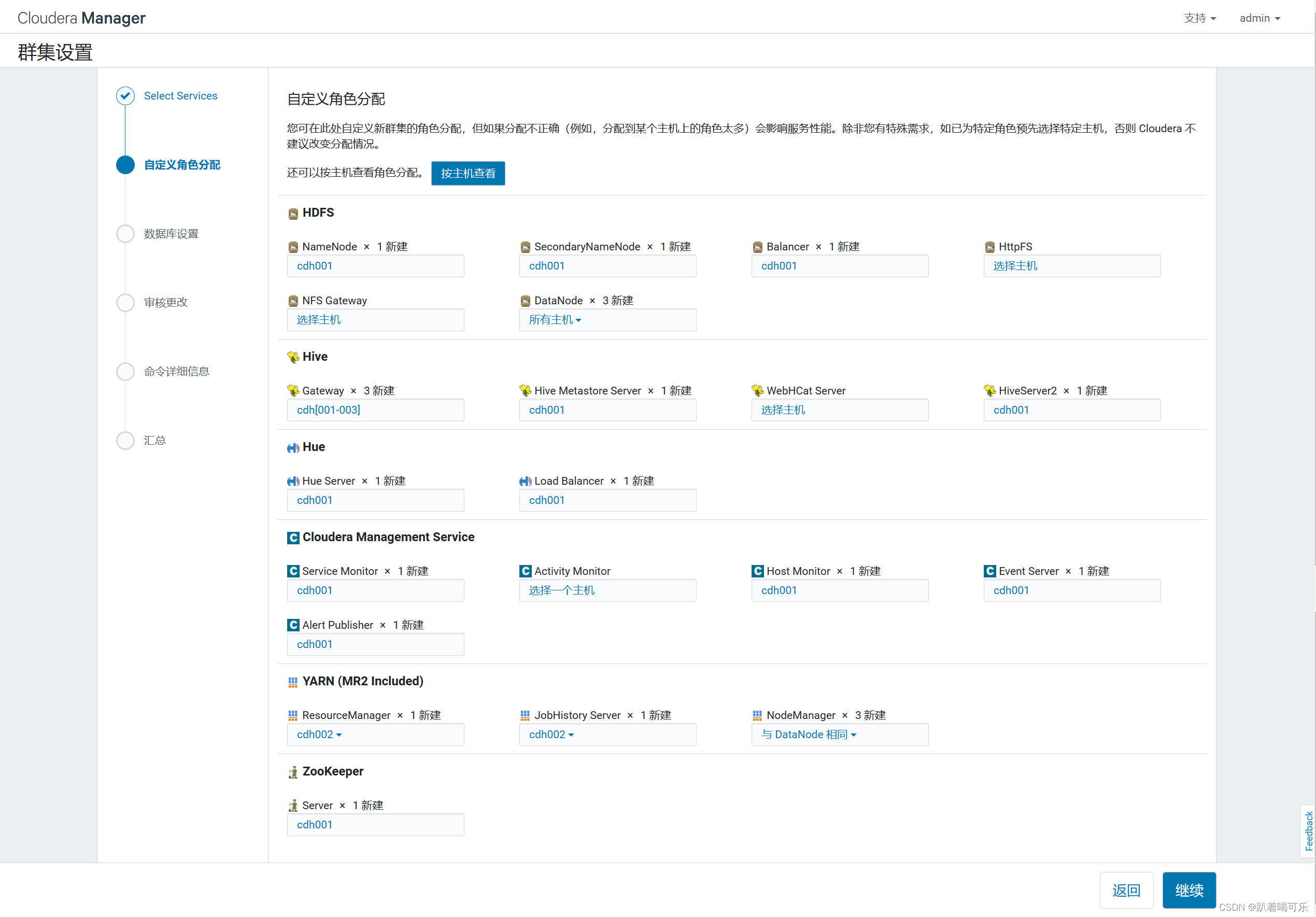Click the NodeManager role icon
This screenshot has width=1316, height=917.
pos(757,715)
